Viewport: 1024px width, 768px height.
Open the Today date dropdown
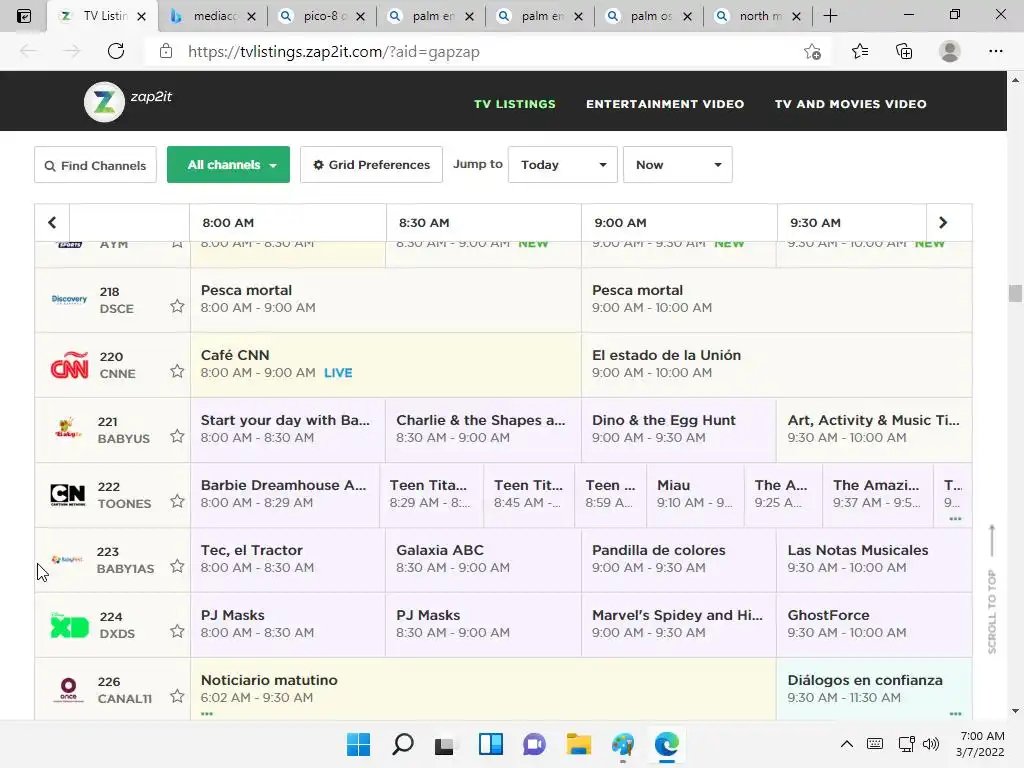click(x=563, y=165)
